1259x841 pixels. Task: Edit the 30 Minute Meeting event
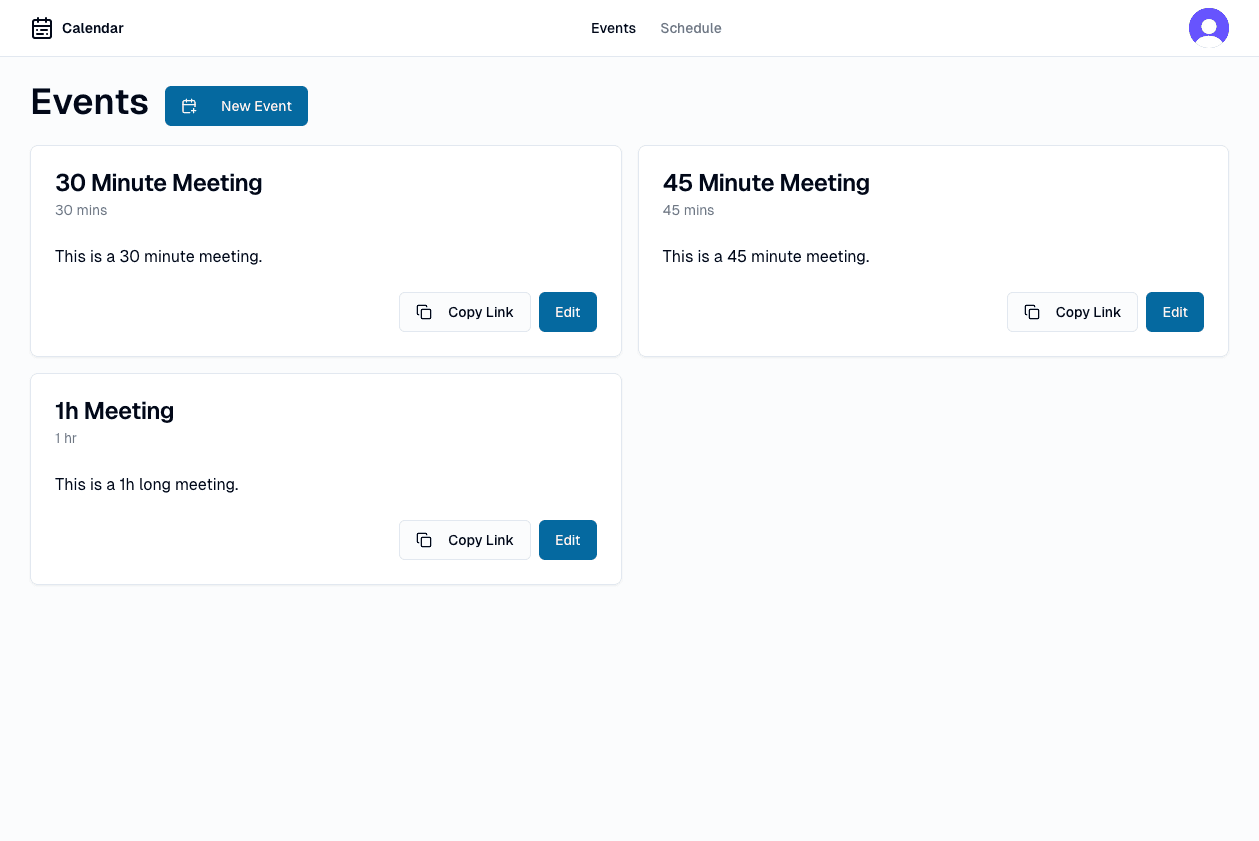(567, 312)
